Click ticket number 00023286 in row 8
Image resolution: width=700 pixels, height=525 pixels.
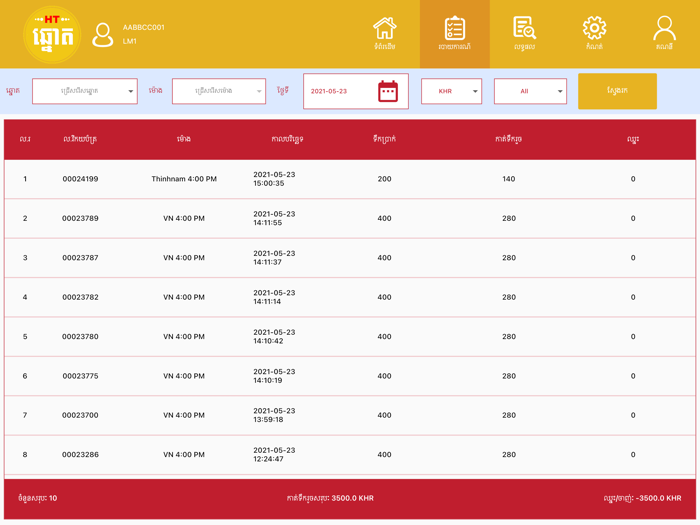coord(80,454)
